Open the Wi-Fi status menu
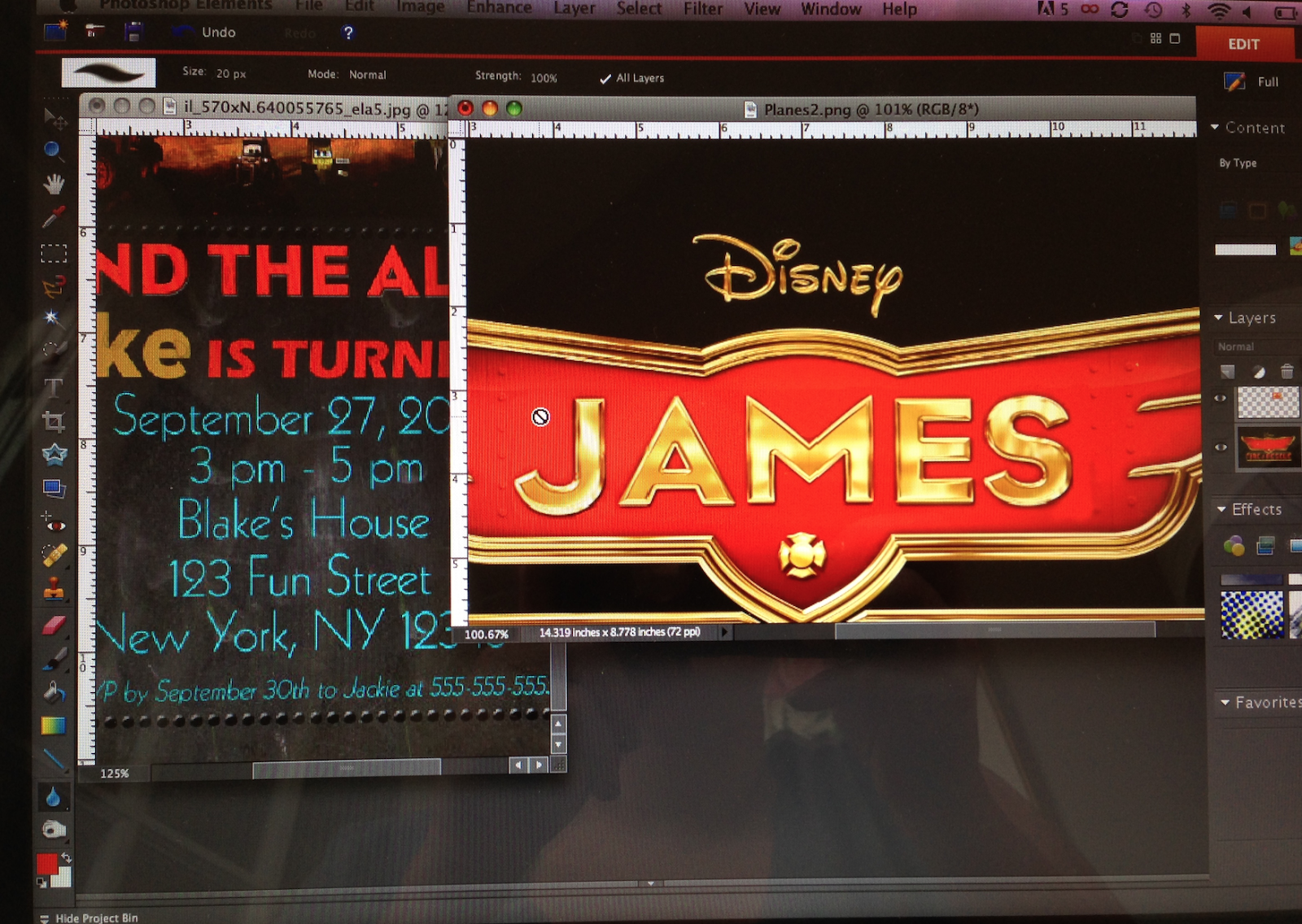 (x=1218, y=11)
